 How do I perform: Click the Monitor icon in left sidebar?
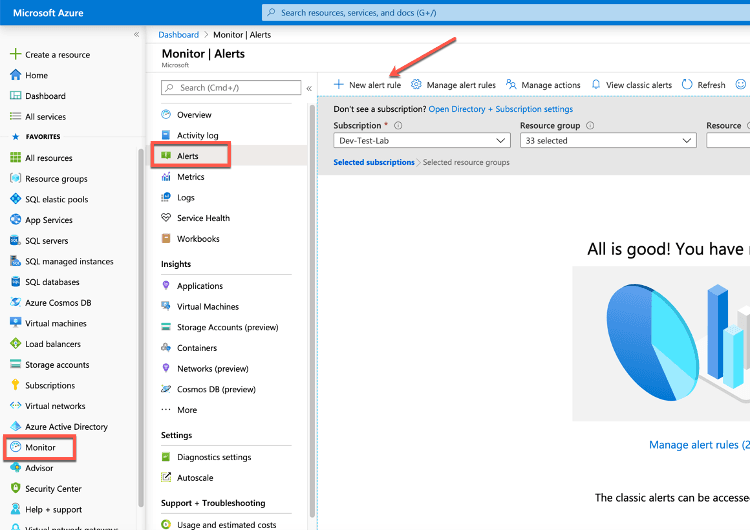tap(15, 447)
